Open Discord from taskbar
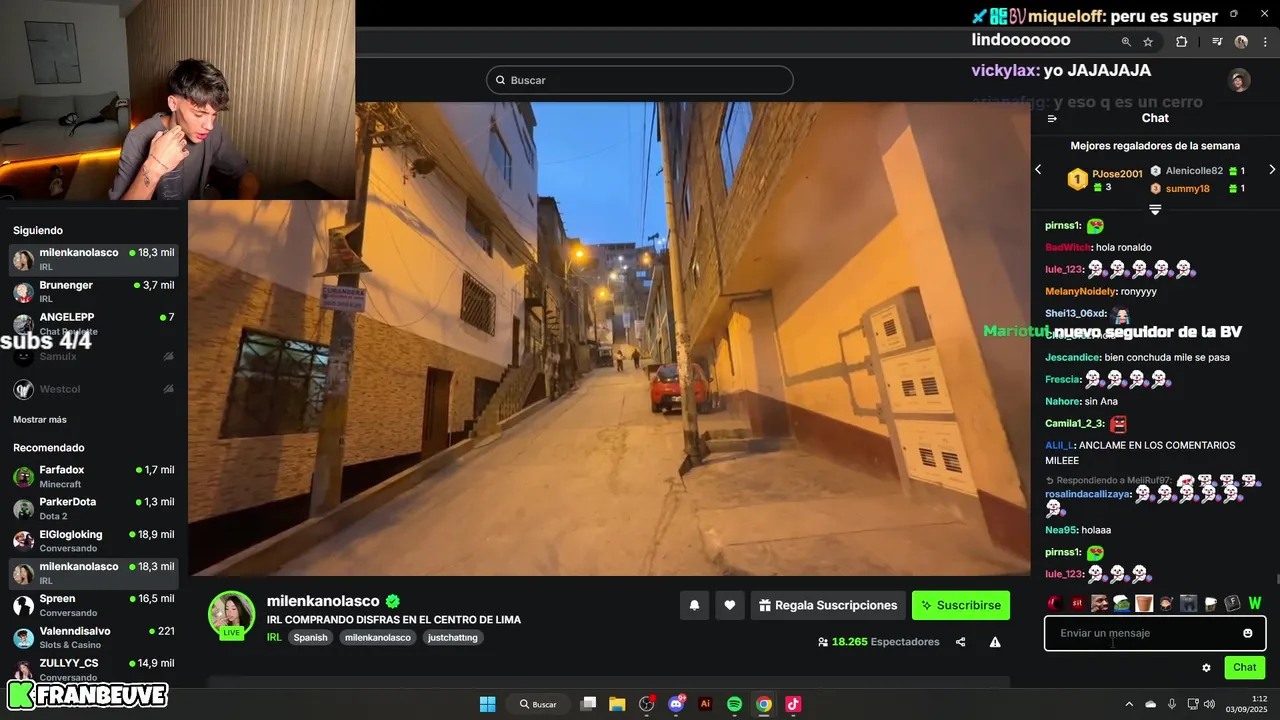 (x=677, y=704)
